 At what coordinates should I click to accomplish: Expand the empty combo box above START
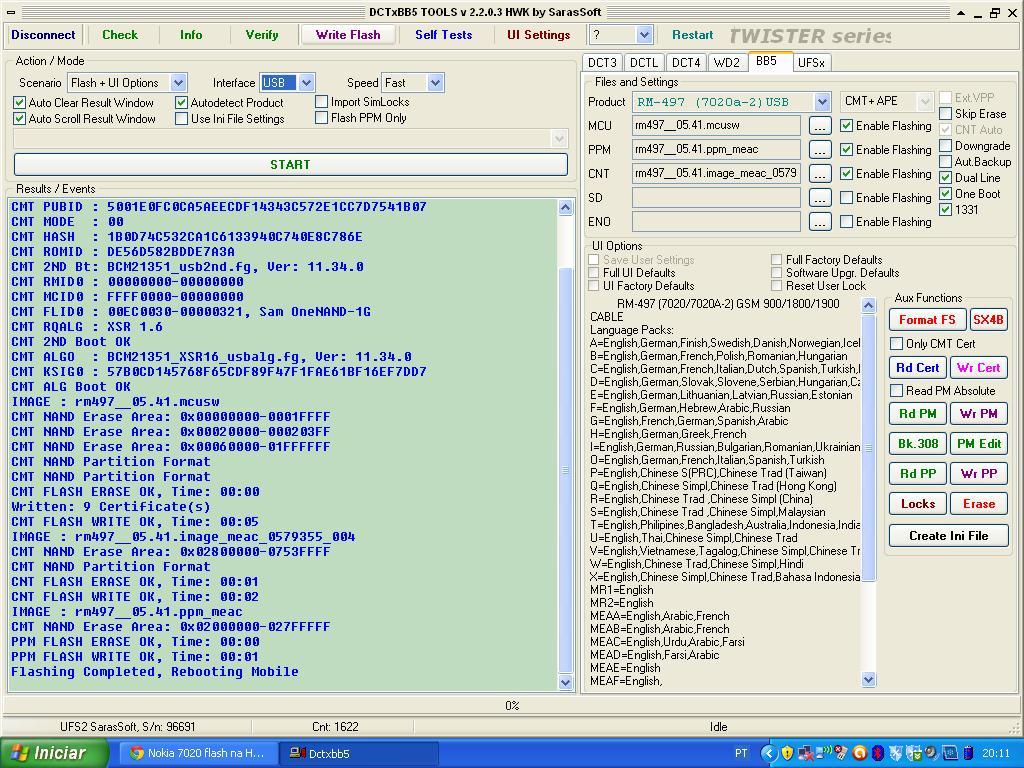558,138
